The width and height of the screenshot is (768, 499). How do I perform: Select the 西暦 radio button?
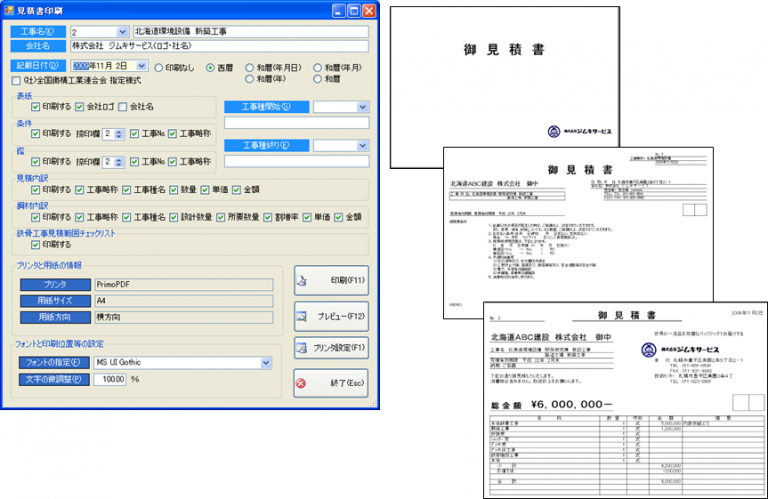point(210,68)
